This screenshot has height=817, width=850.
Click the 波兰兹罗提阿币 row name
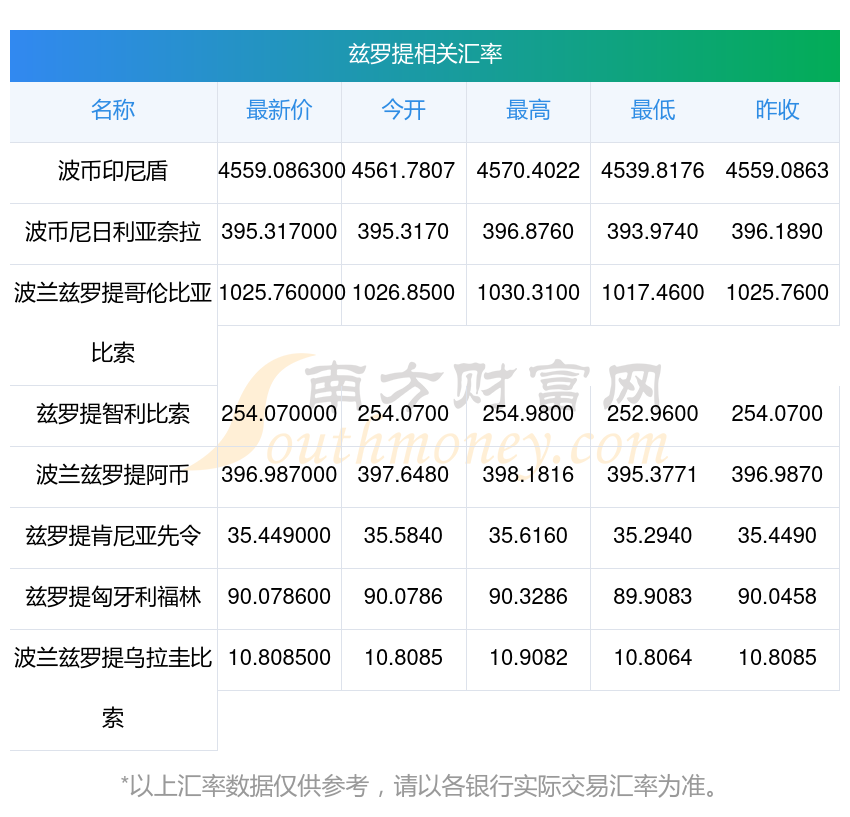[113, 476]
